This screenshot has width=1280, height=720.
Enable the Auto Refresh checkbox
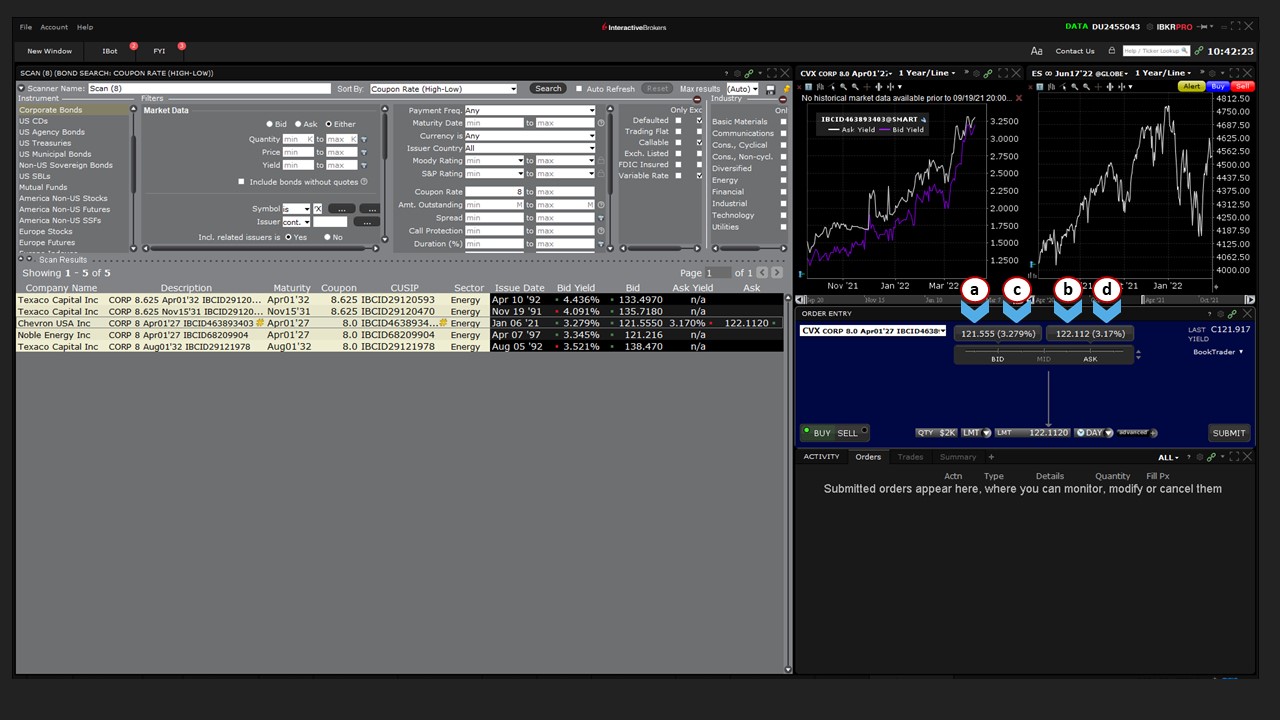[579, 89]
